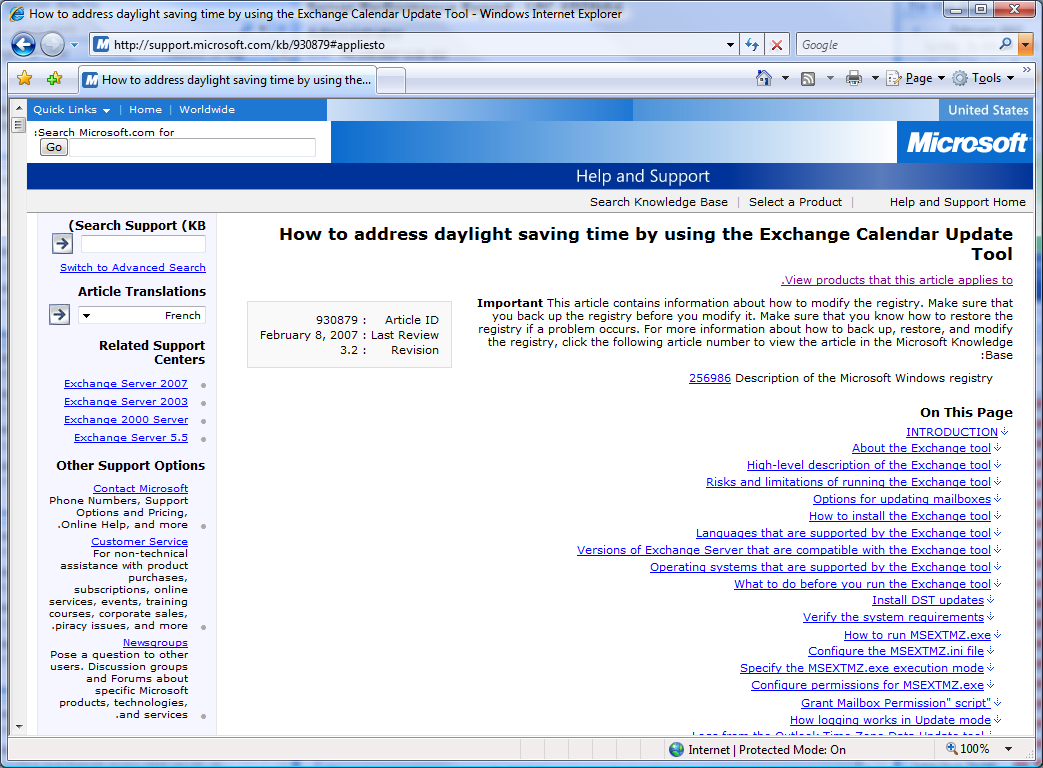Open the Exchange Server 2007 support link
Screen dimensions: 1043x768
126,384
